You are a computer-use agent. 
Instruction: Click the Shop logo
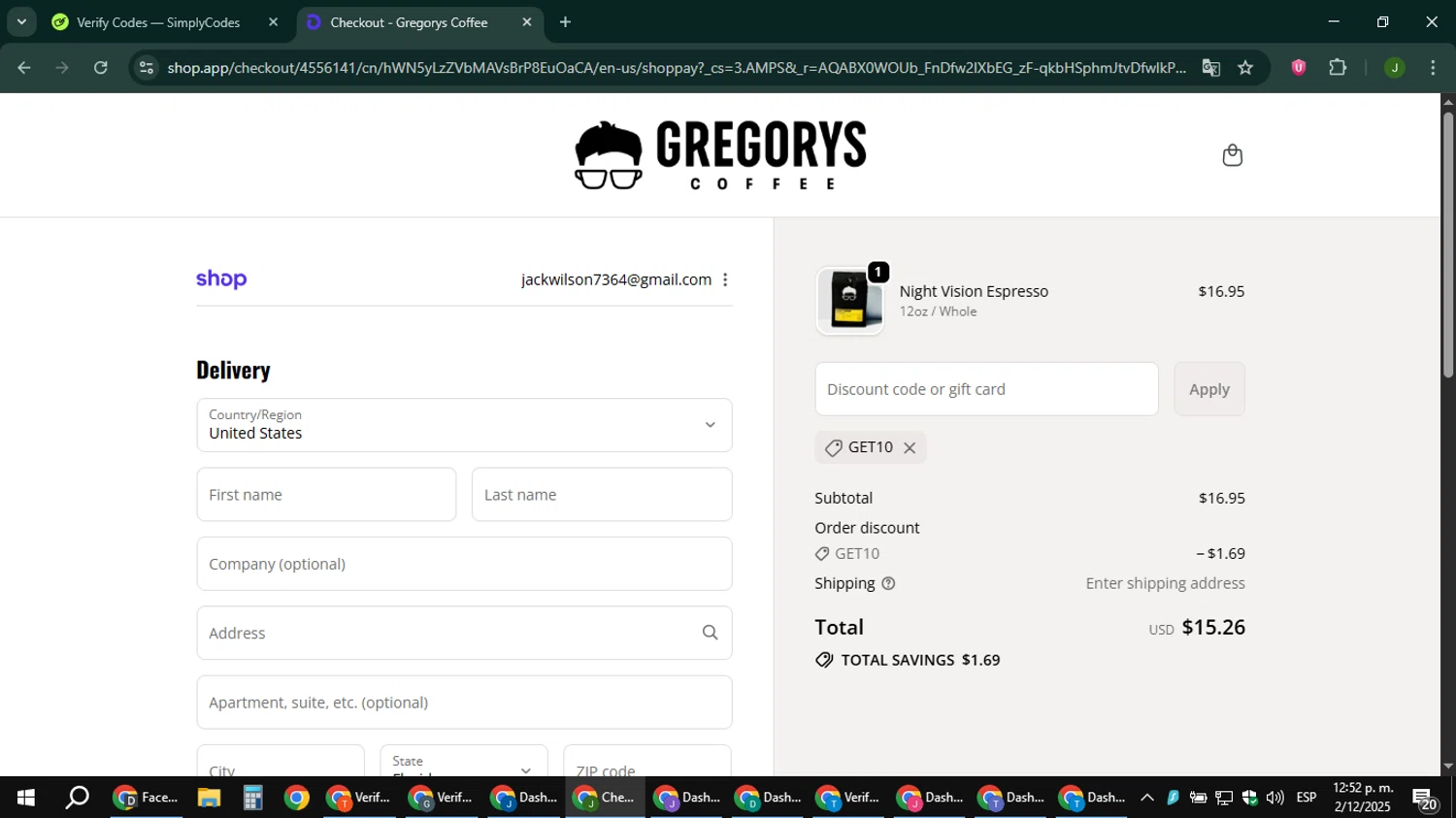221,279
